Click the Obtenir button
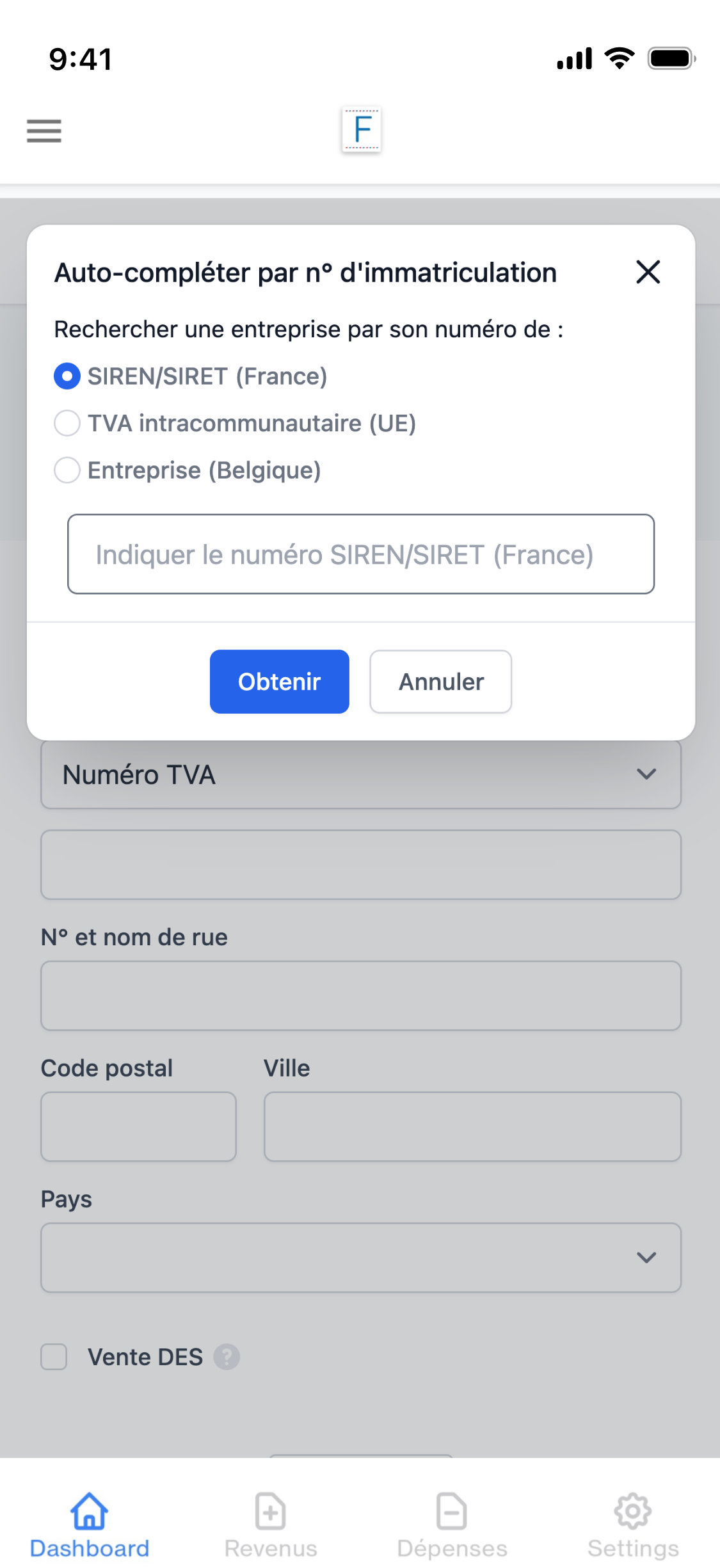720x1568 pixels. tap(279, 682)
